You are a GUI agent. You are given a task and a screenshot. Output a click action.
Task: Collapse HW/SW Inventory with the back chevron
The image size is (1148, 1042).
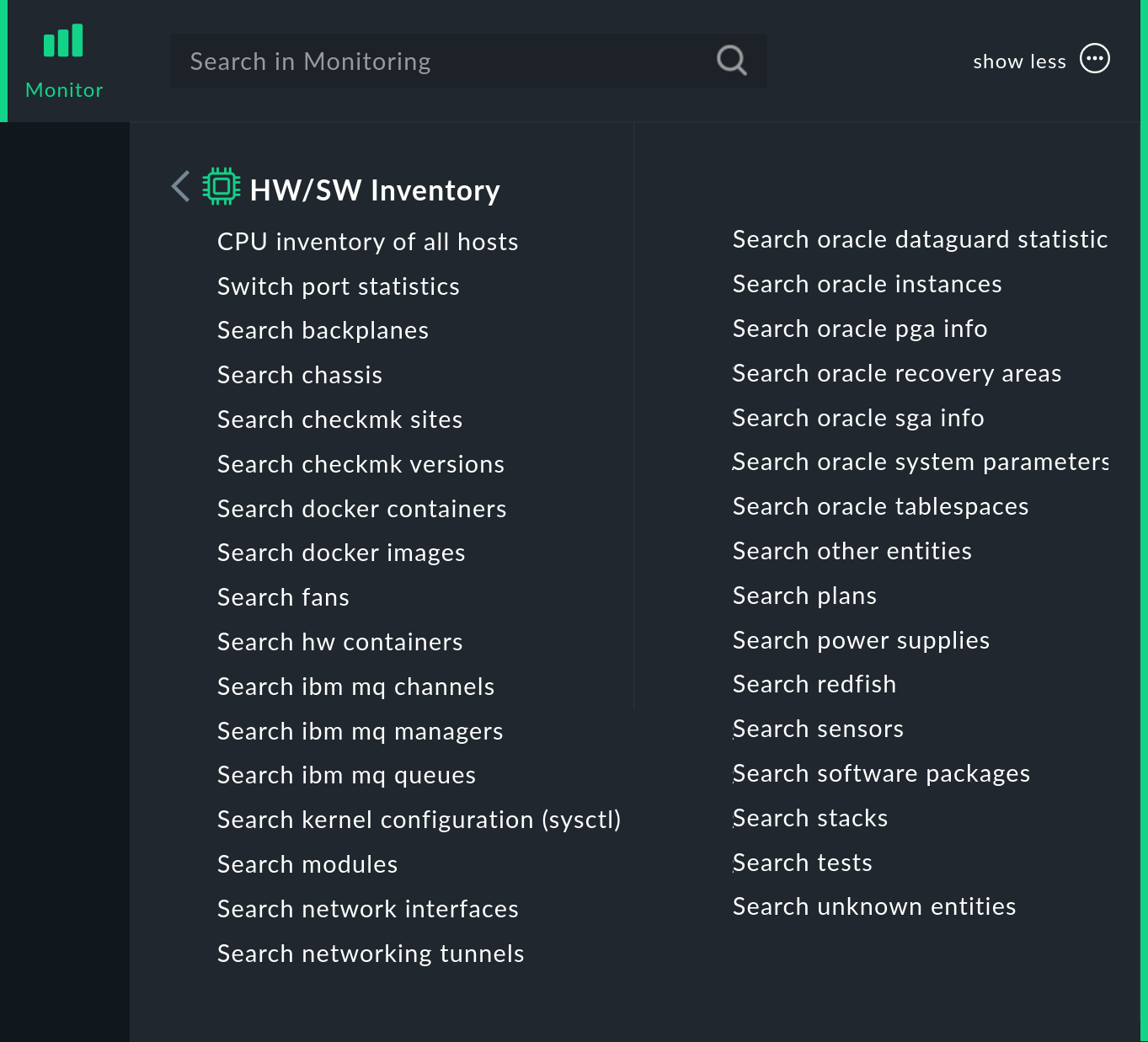coord(180,187)
